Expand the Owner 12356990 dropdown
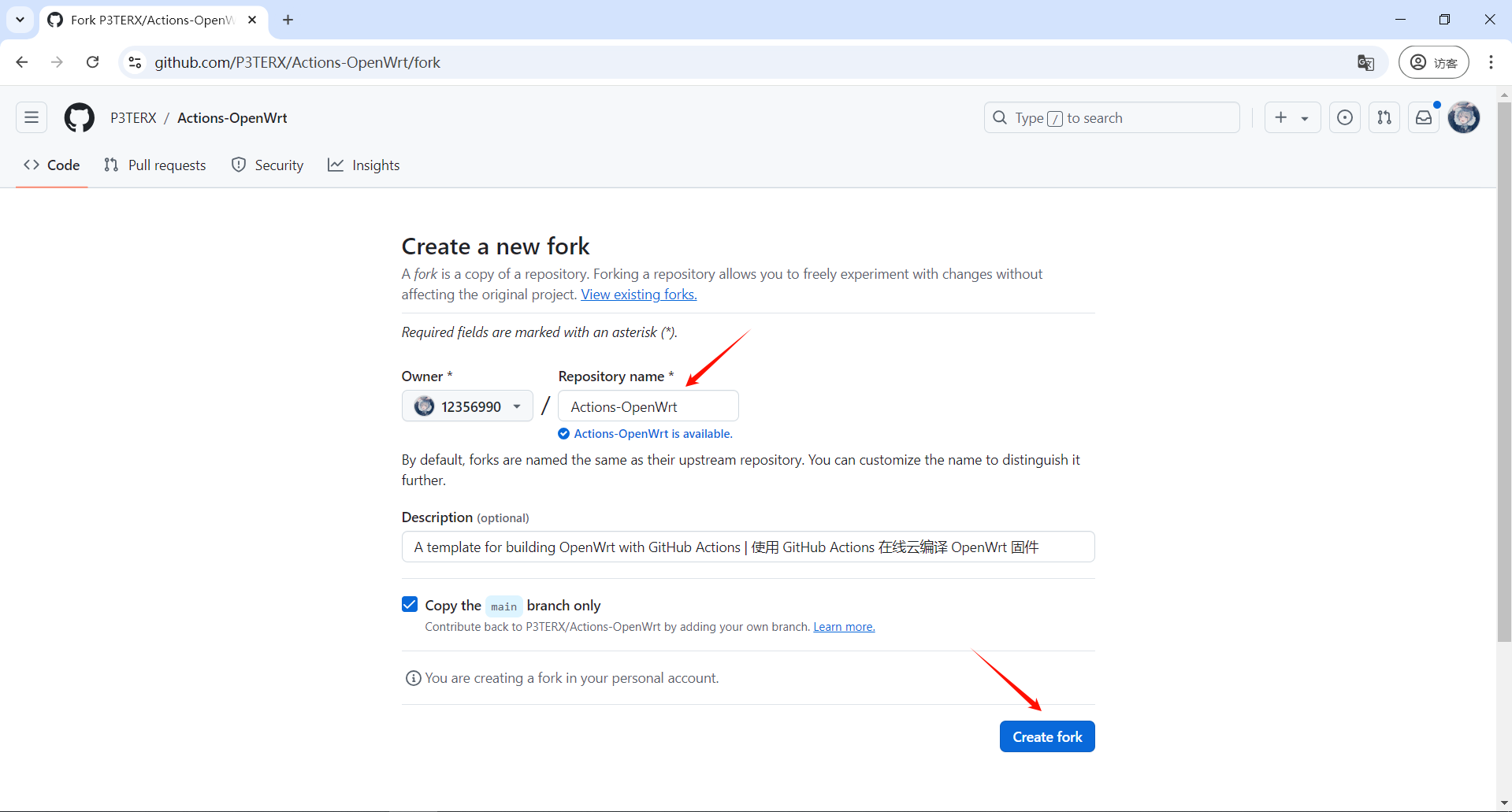The width and height of the screenshot is (1512, 812). click(468, 406)
